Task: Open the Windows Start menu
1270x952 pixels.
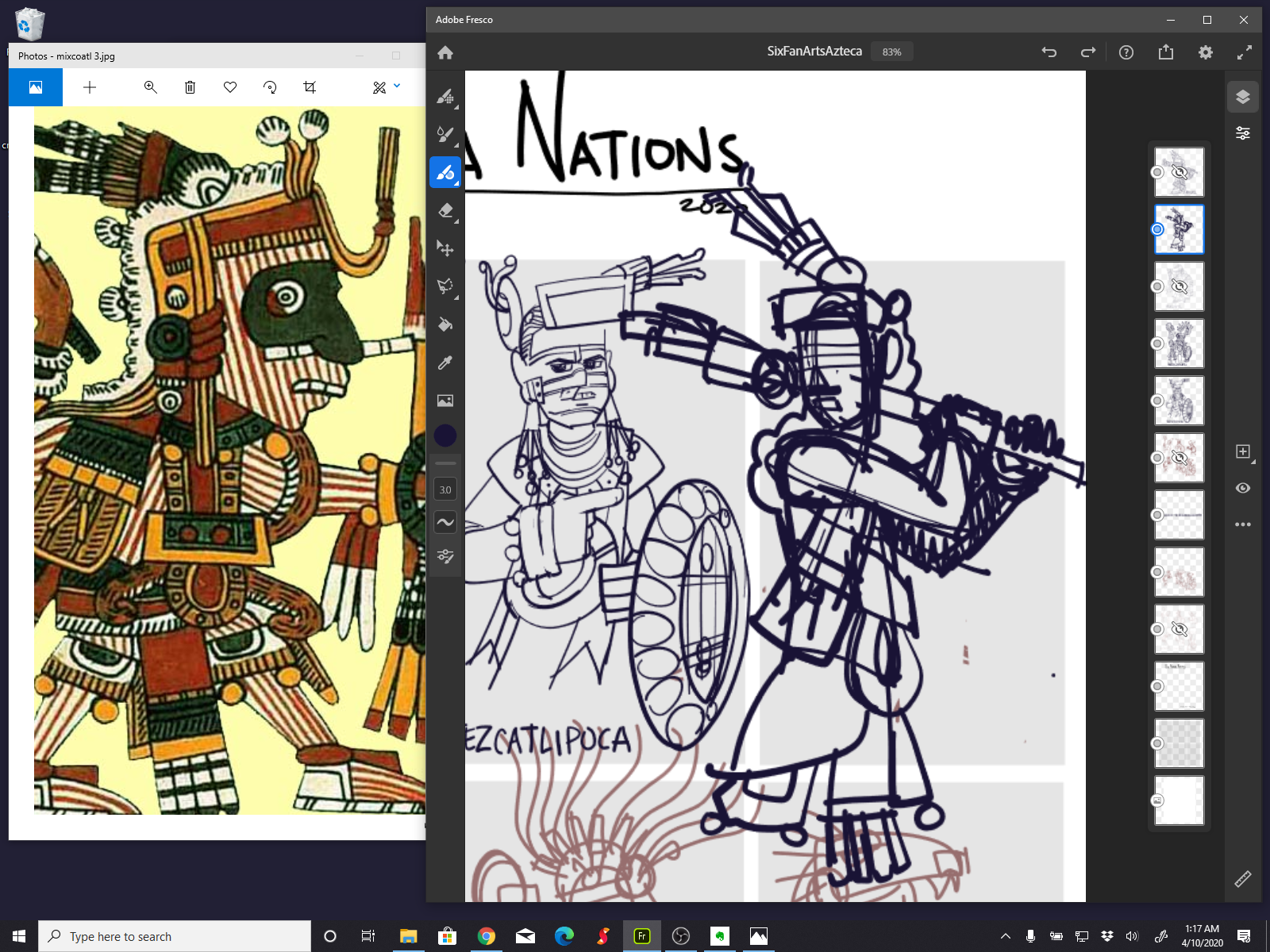Action: (19, 936)
